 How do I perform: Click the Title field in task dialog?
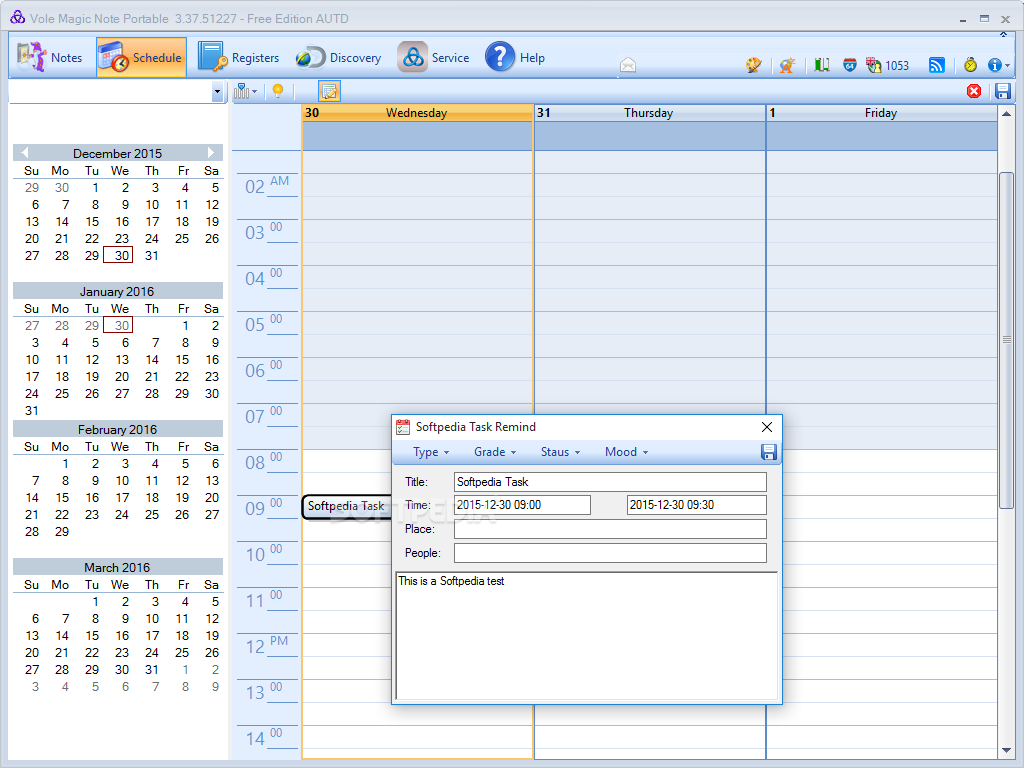(x=610, y=482)
